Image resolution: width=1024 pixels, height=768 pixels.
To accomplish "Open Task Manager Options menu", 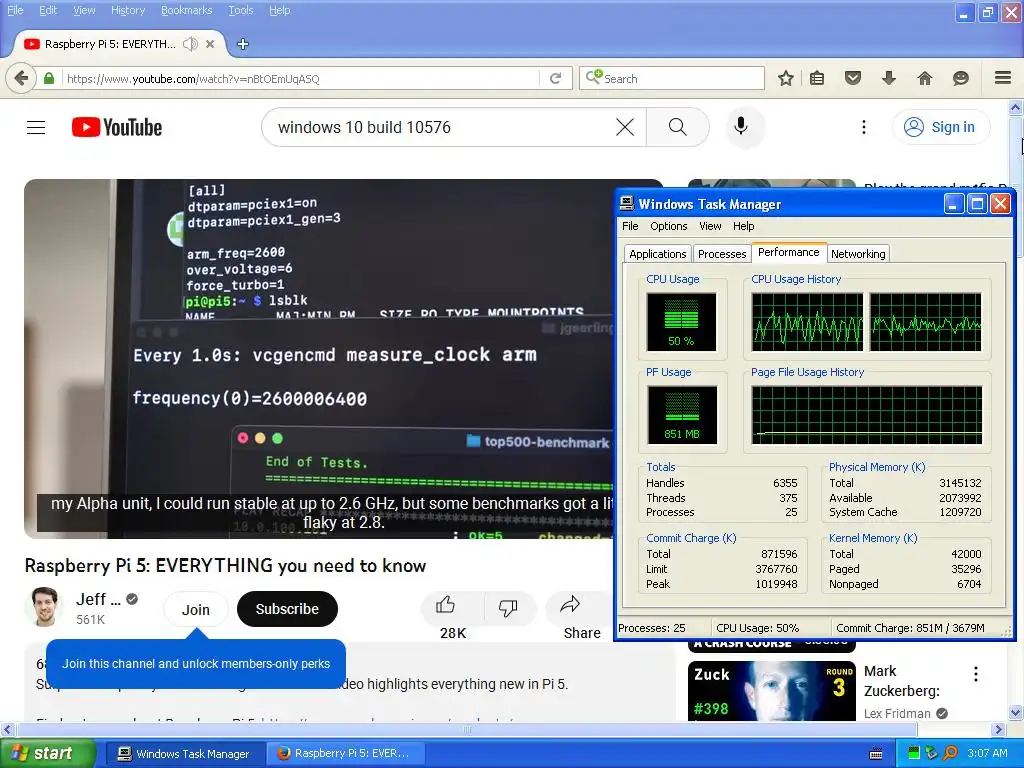I will pyautogui.click(x=668, y=226).
